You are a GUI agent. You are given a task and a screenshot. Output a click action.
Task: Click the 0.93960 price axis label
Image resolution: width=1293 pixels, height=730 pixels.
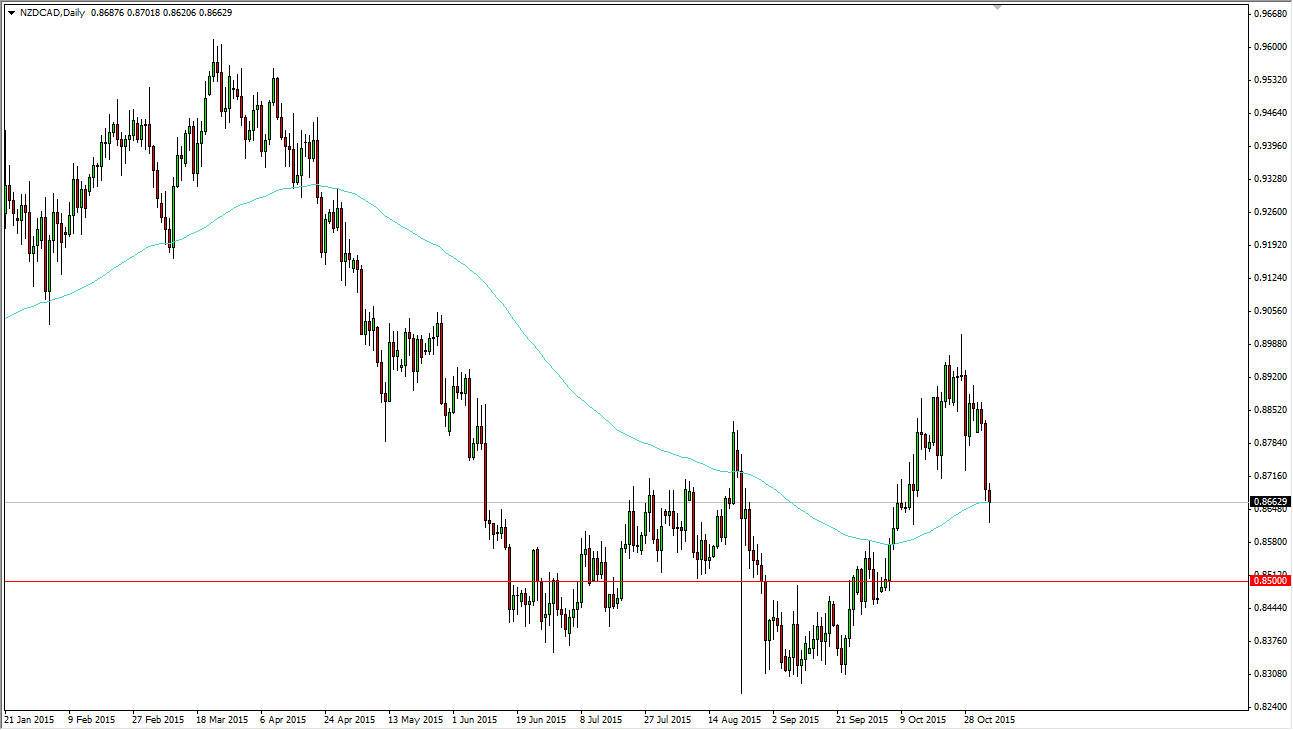1268,146
